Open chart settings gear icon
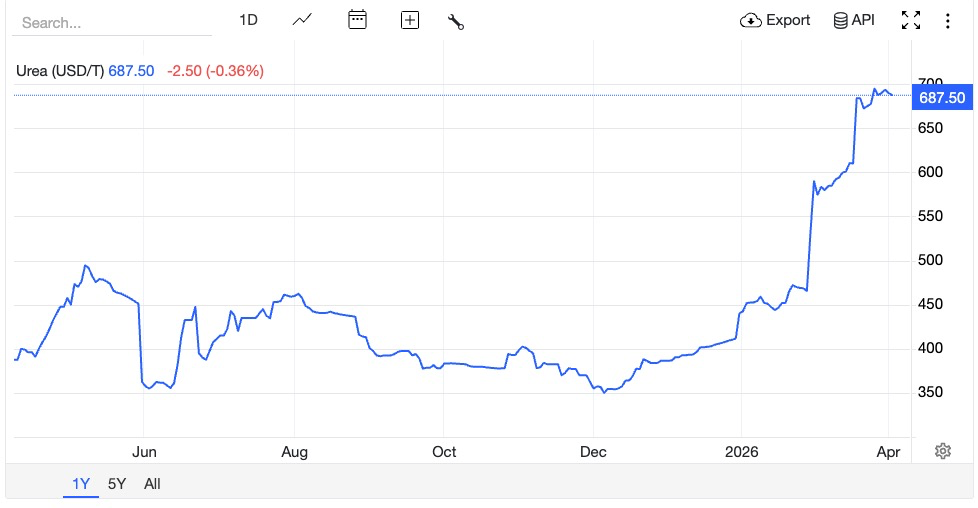Viewport: 978px width, 508px height. 942,451
